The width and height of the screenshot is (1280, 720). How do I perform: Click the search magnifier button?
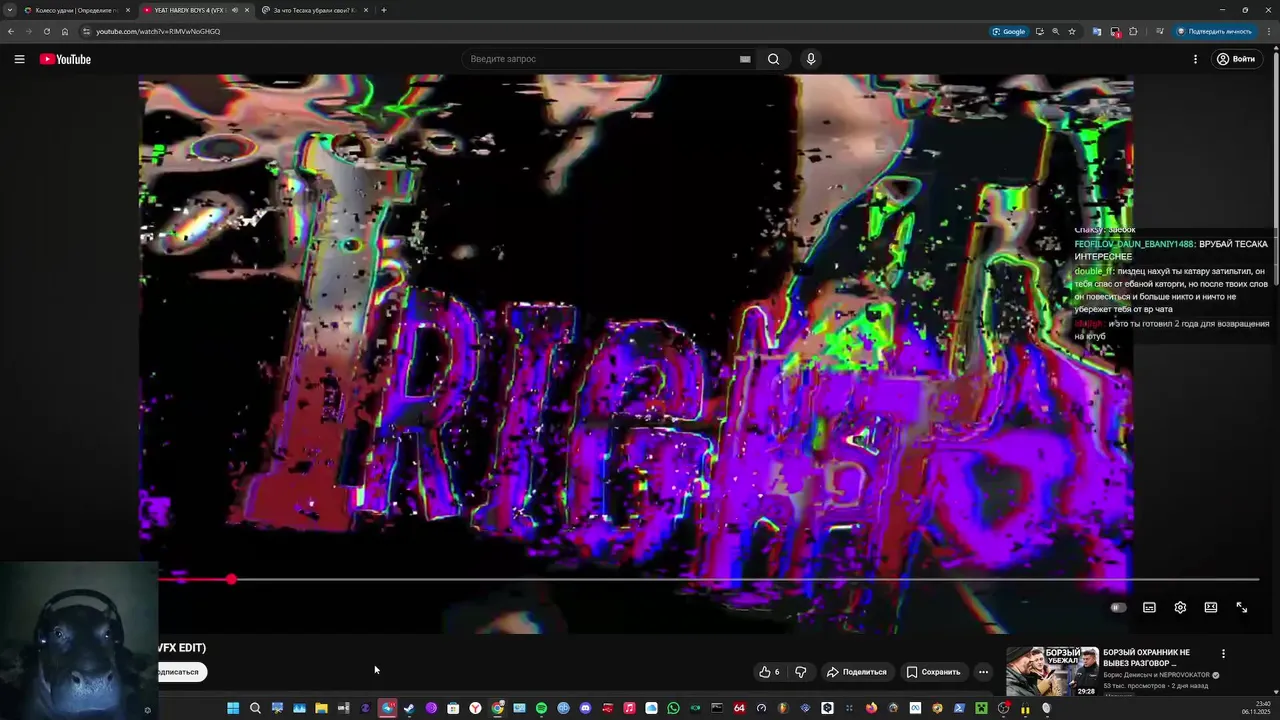coord(773,59)
